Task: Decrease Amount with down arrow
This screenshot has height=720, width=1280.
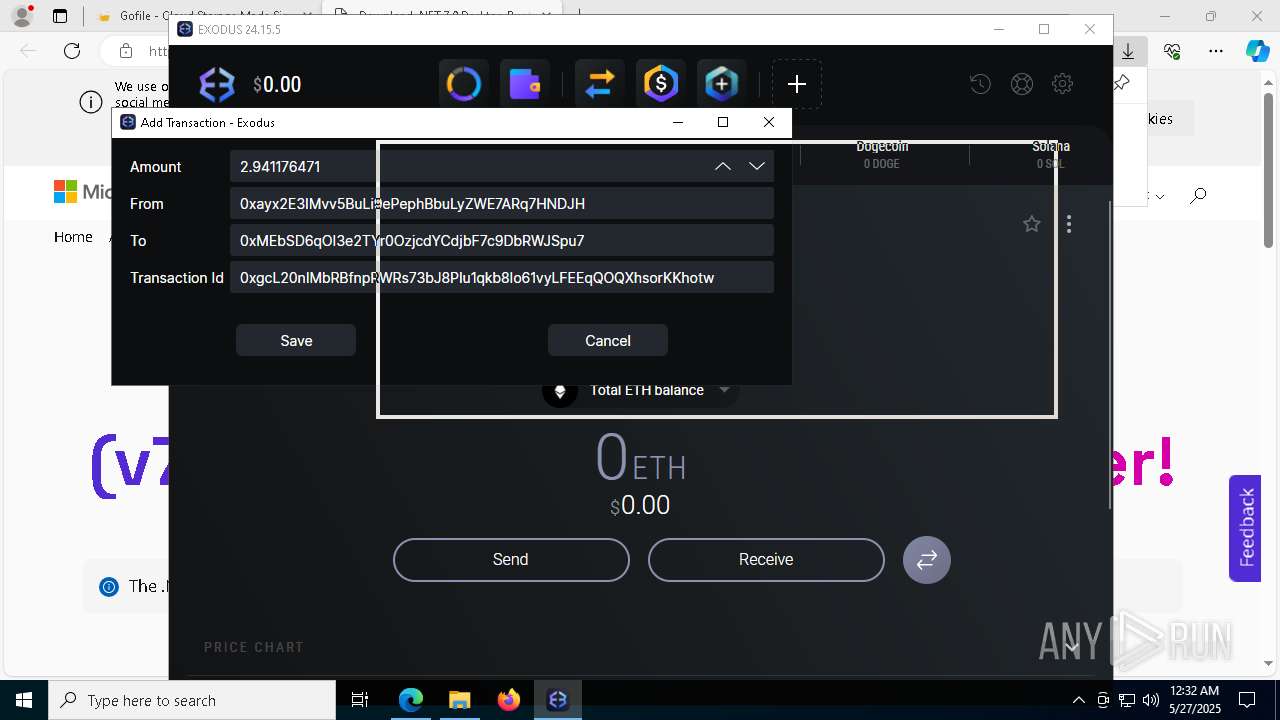Action: click(756, 166)
